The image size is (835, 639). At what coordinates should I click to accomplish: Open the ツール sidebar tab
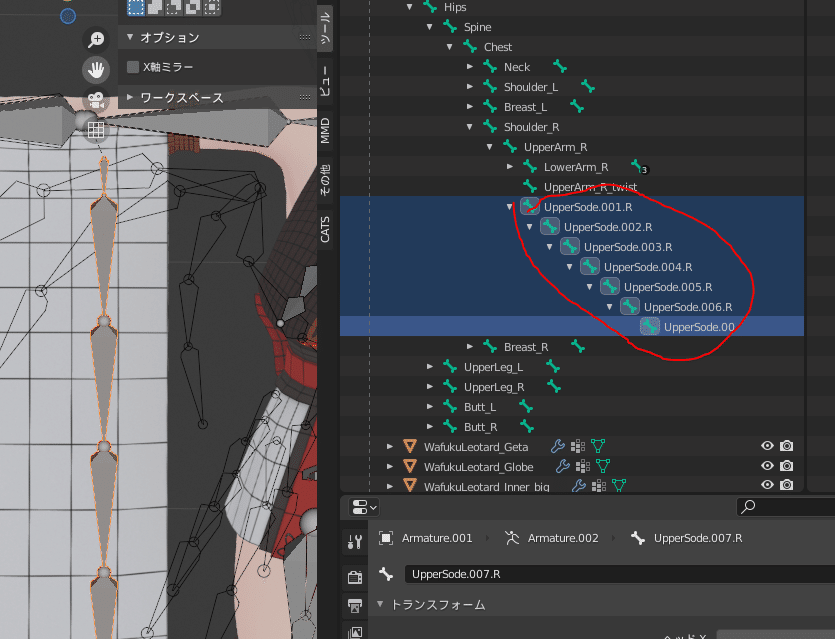[x=325, y=28]
